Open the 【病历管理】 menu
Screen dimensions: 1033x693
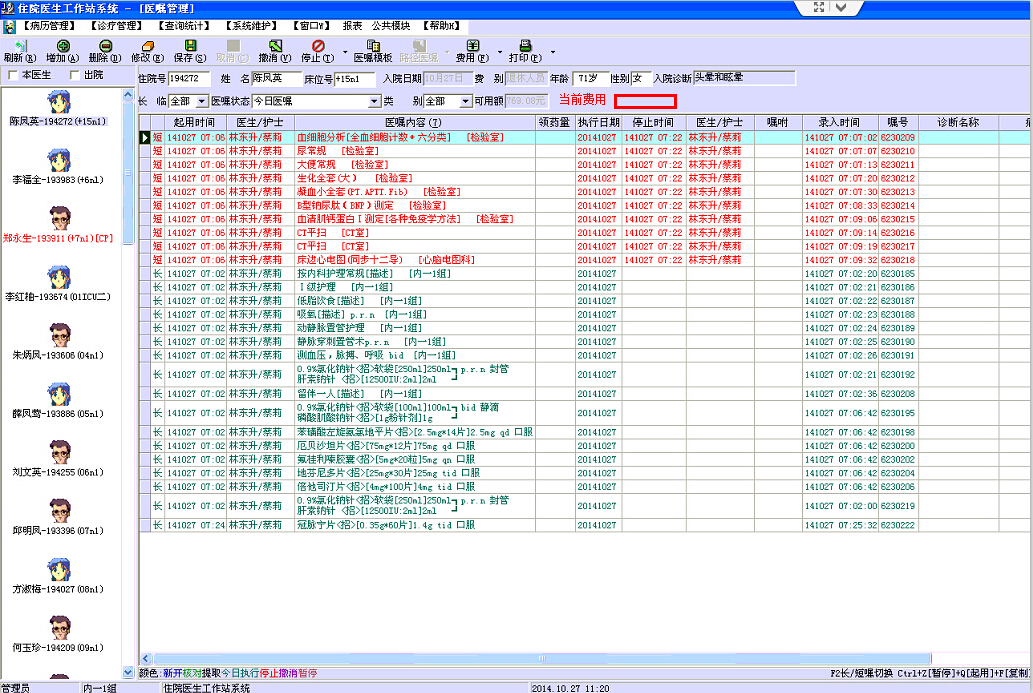(49, 26)
